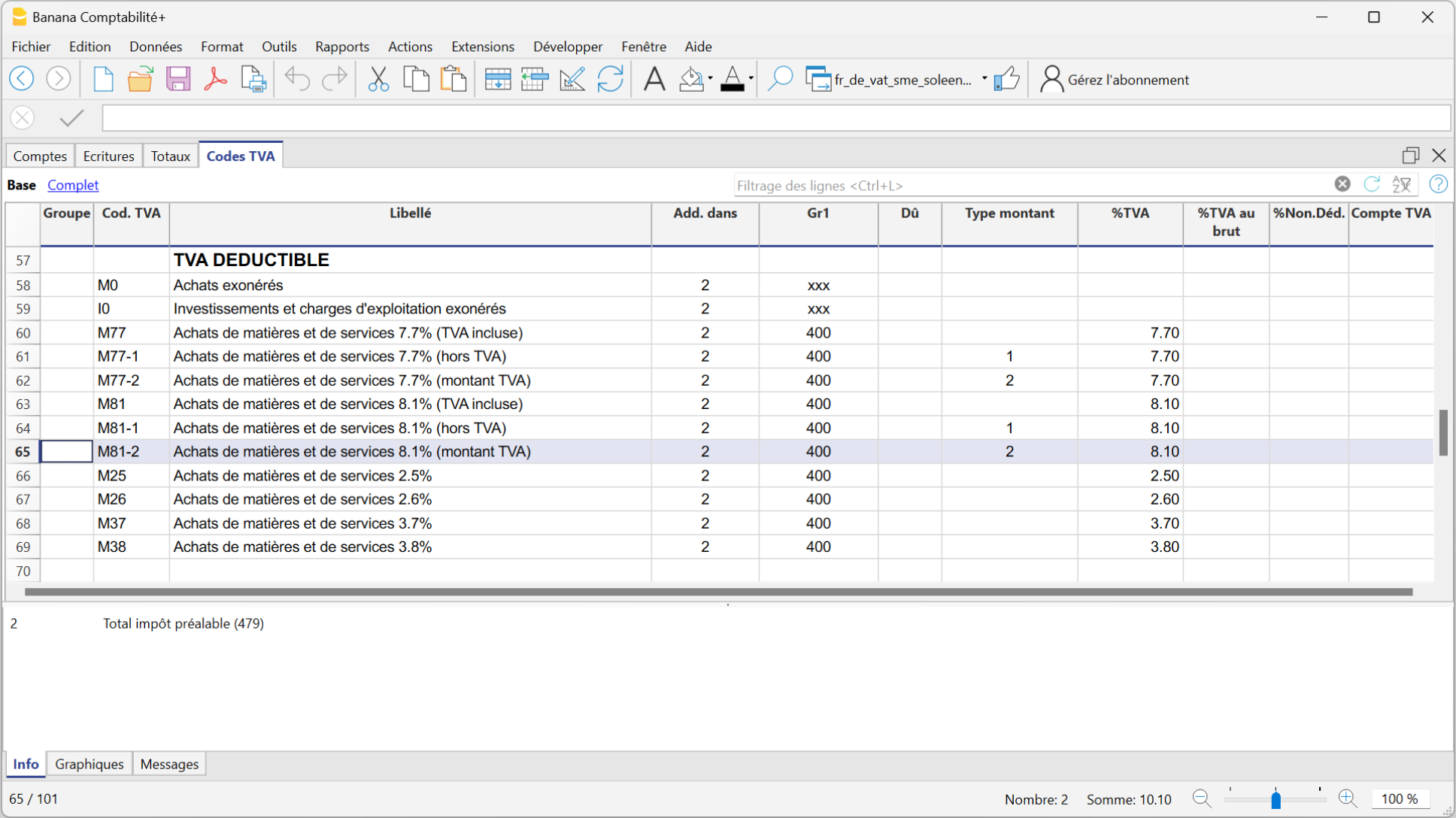Expand the text color dropdown arrow

pos(751,79)
